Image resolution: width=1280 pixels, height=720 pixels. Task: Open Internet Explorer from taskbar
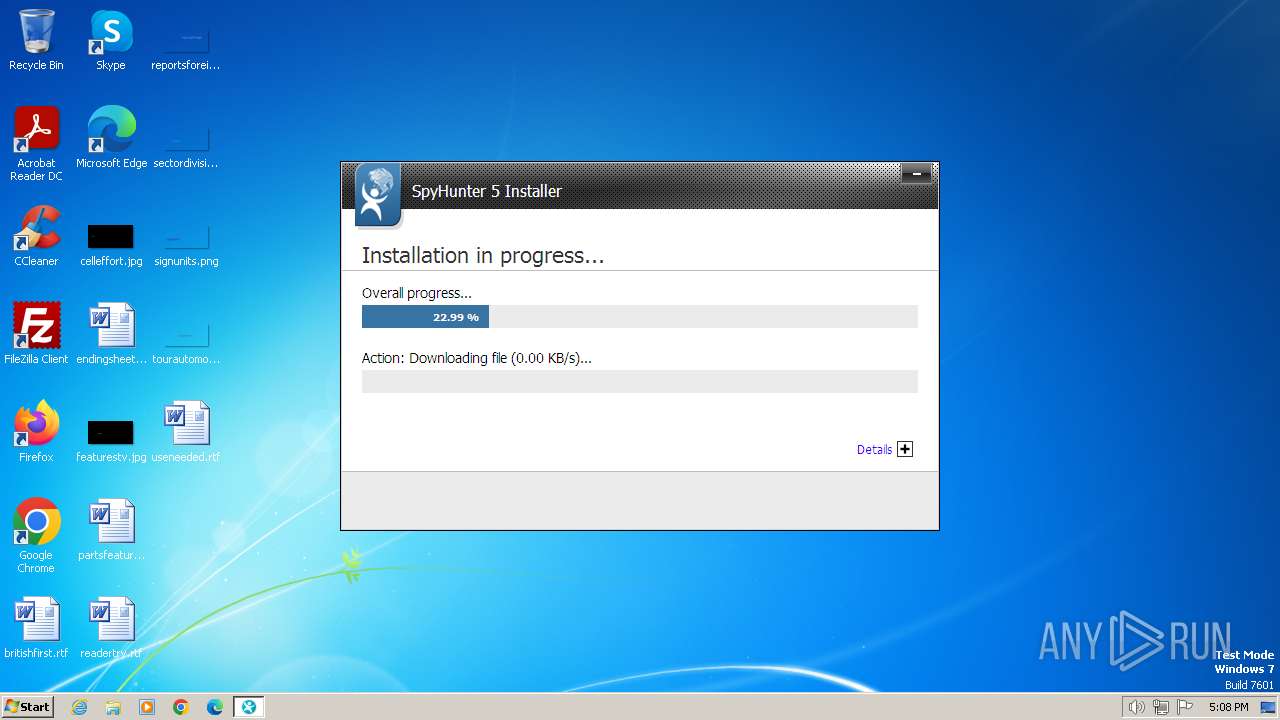[x=80, y=707]
